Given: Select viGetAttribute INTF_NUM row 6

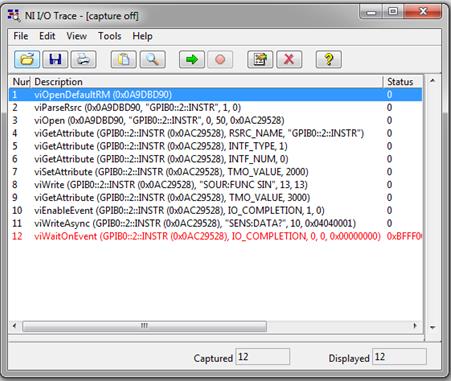Looking at the screenshot, I should pos(216,159).
